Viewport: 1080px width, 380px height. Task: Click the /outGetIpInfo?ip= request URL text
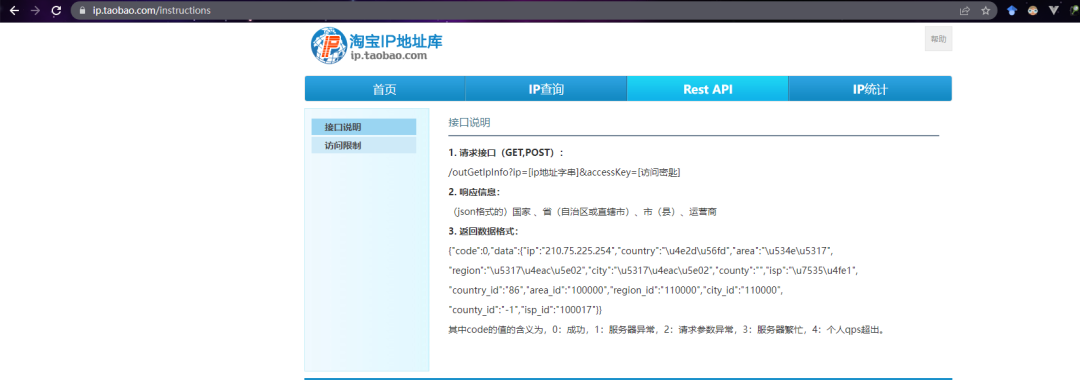[x=564, y=171]
